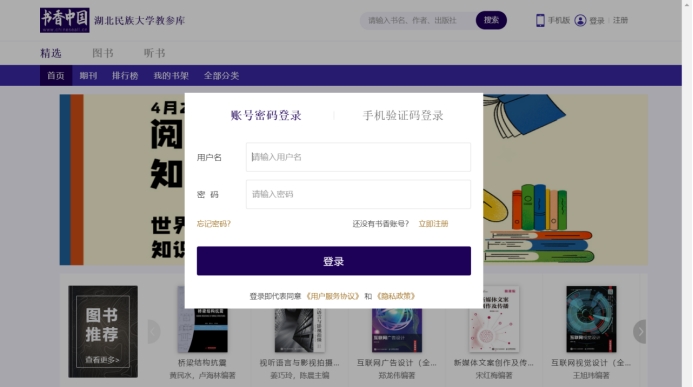
Task: Click the mobile phone version icon
Action: 540,20
